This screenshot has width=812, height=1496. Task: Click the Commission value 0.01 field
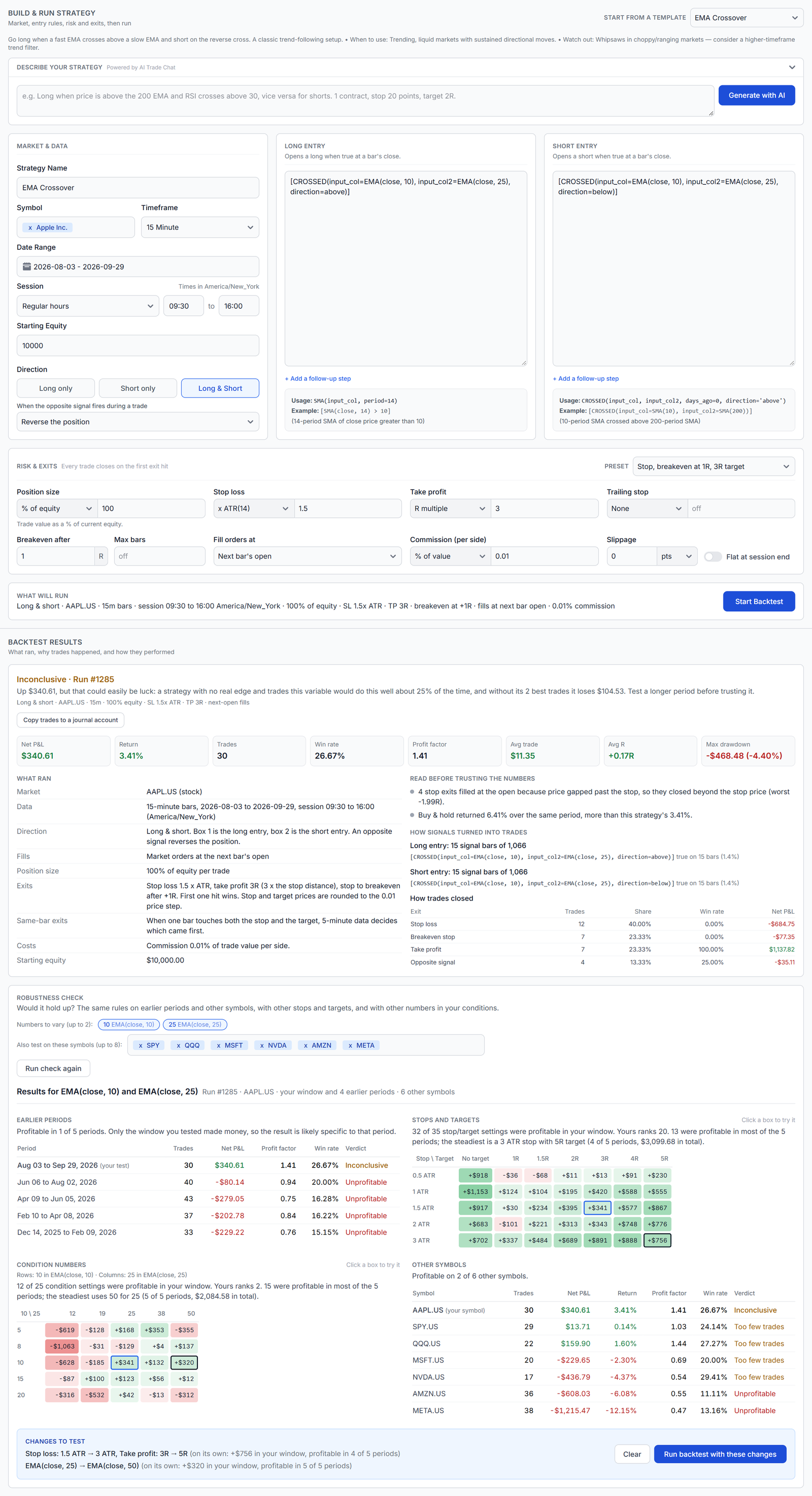[545, 556]
